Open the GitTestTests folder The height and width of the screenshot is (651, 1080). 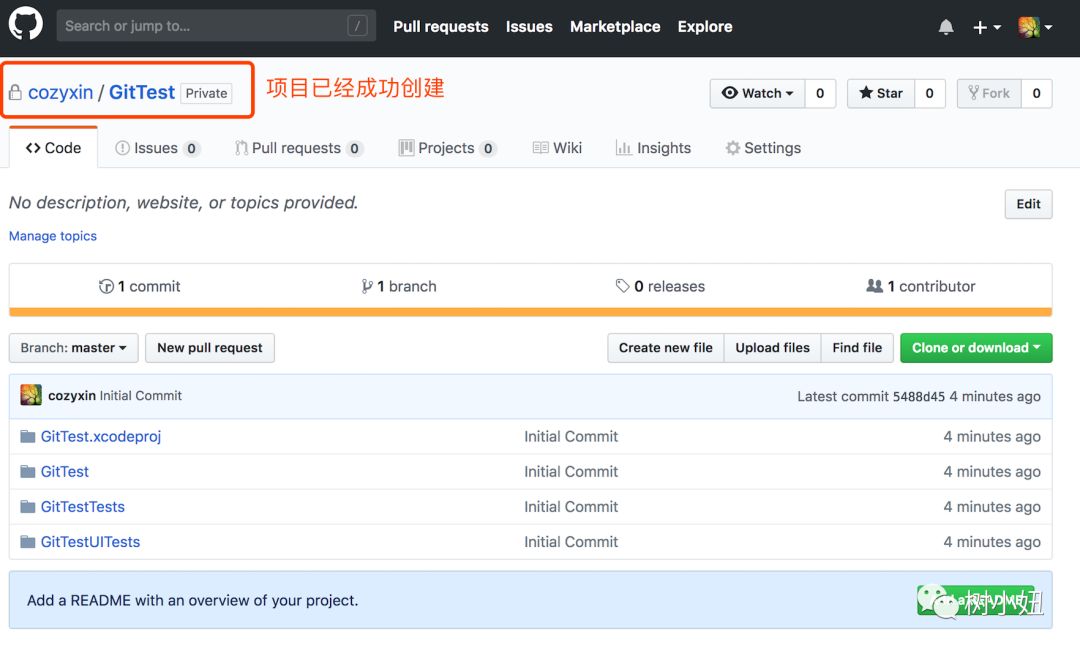[x=83, y=506]
